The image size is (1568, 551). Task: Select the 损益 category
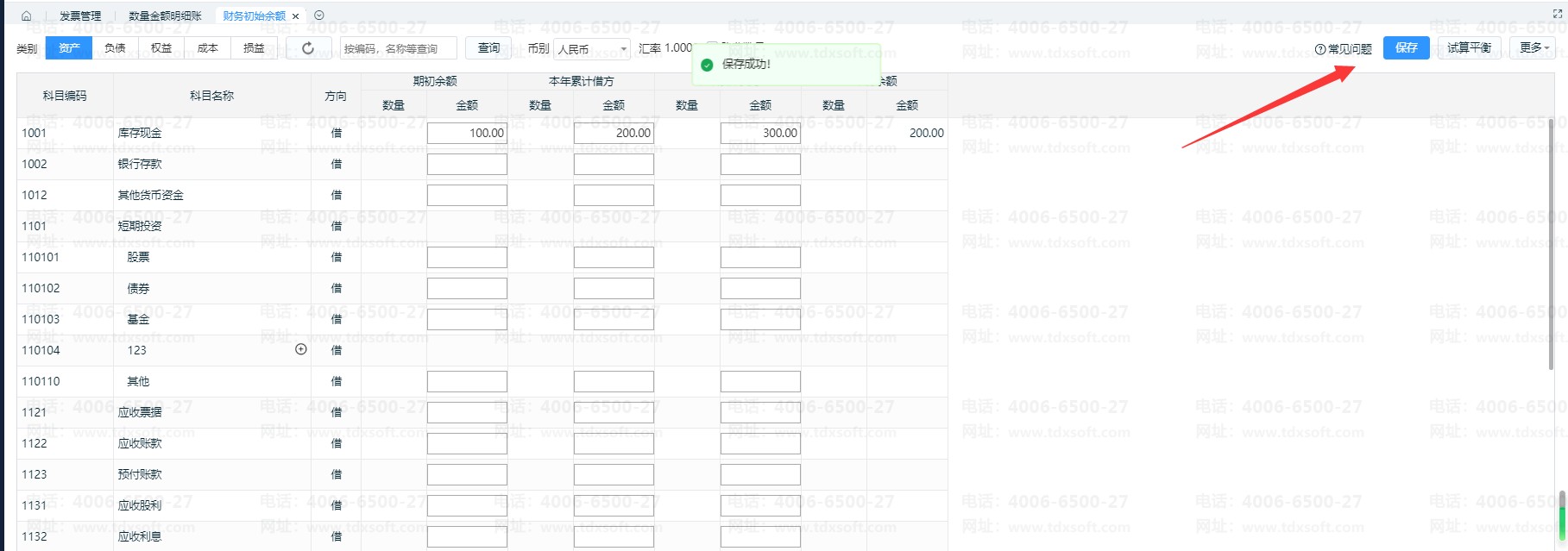pos(254,48)
